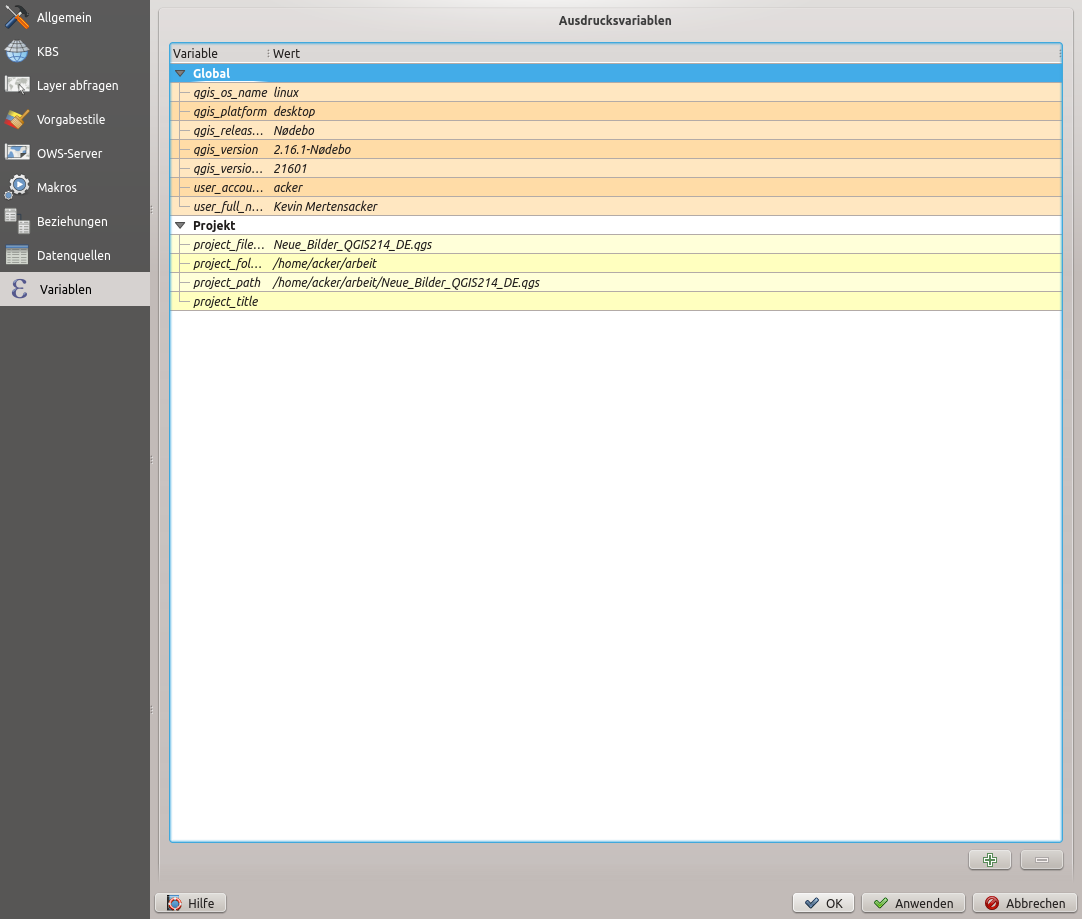The image size is (1082, 919).
Task: Select the KBS globe icon
Action: point(18,52)
